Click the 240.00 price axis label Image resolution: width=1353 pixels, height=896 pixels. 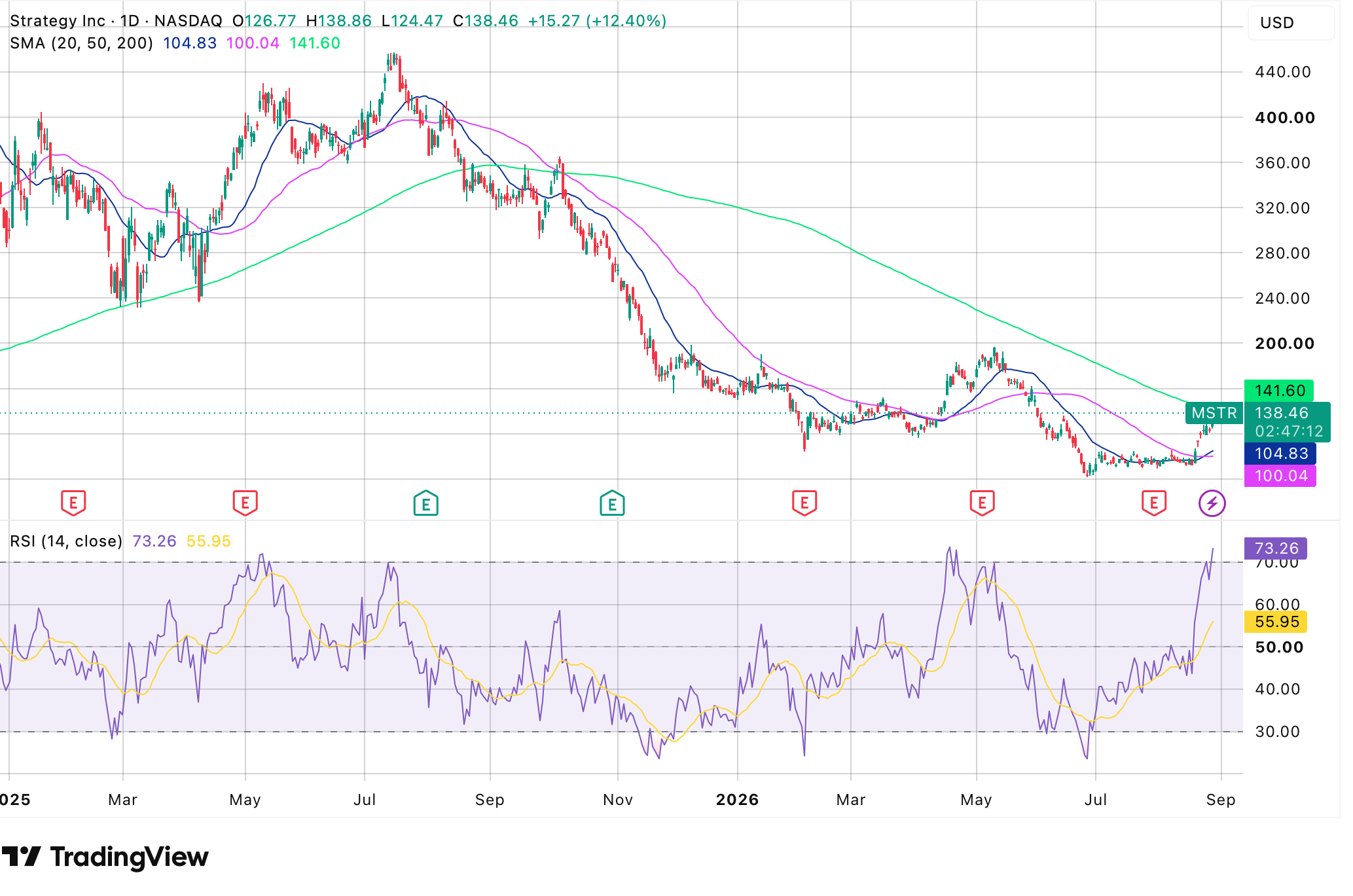[1283, 298]
